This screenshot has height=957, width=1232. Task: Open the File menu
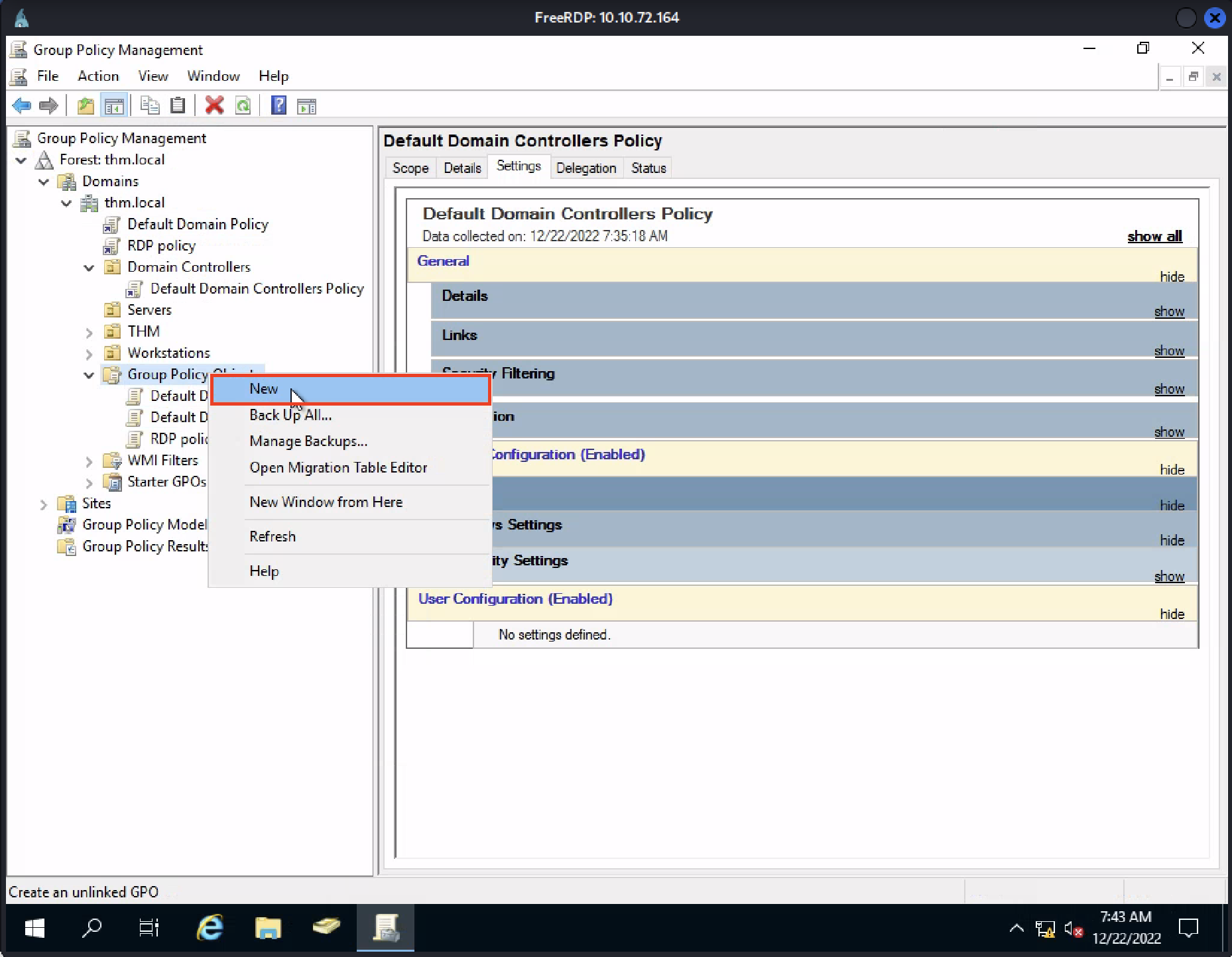click(x=48, y=76)
